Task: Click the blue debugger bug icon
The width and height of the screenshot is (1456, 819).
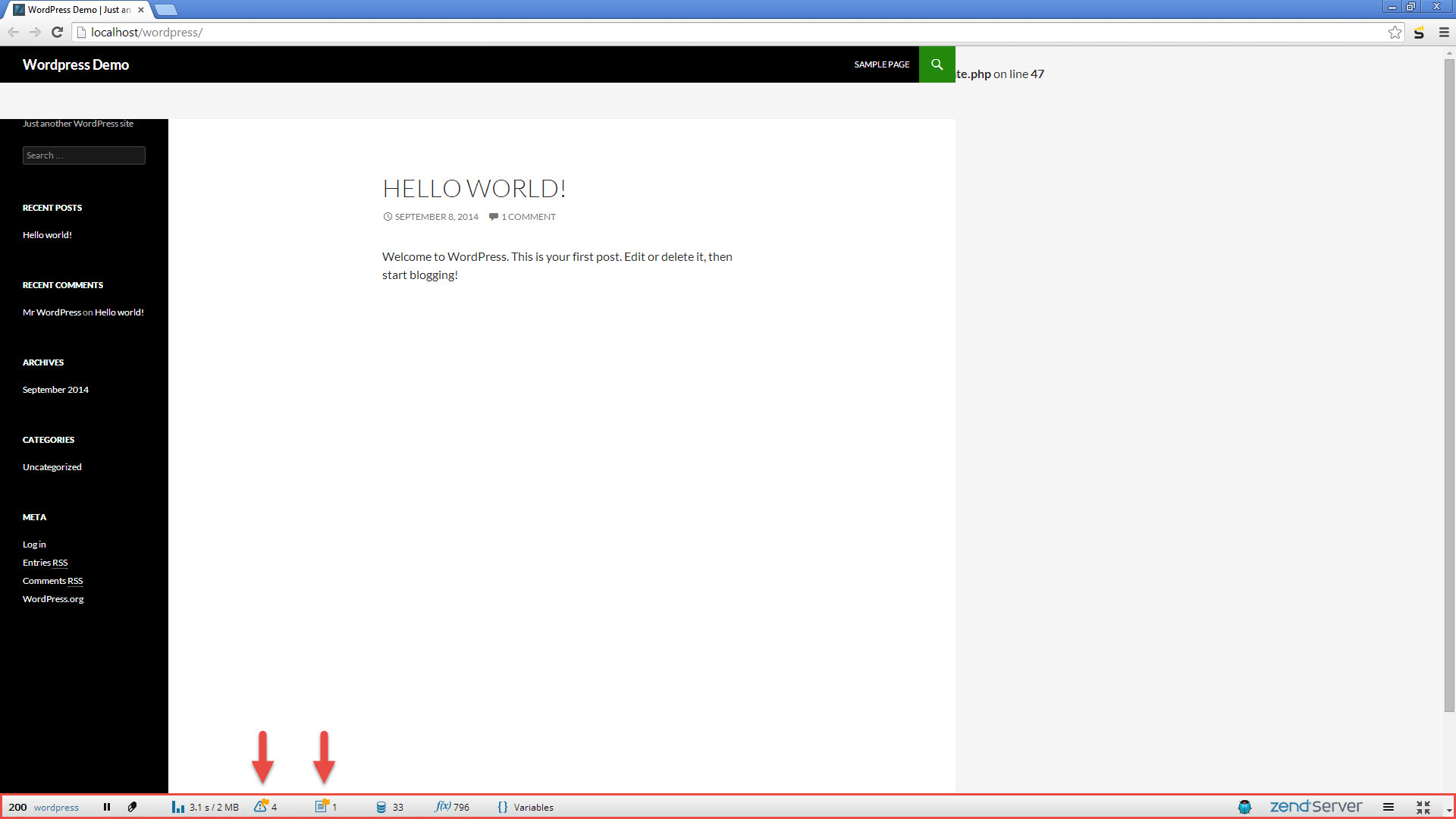Action: (x=1244, y=807)
